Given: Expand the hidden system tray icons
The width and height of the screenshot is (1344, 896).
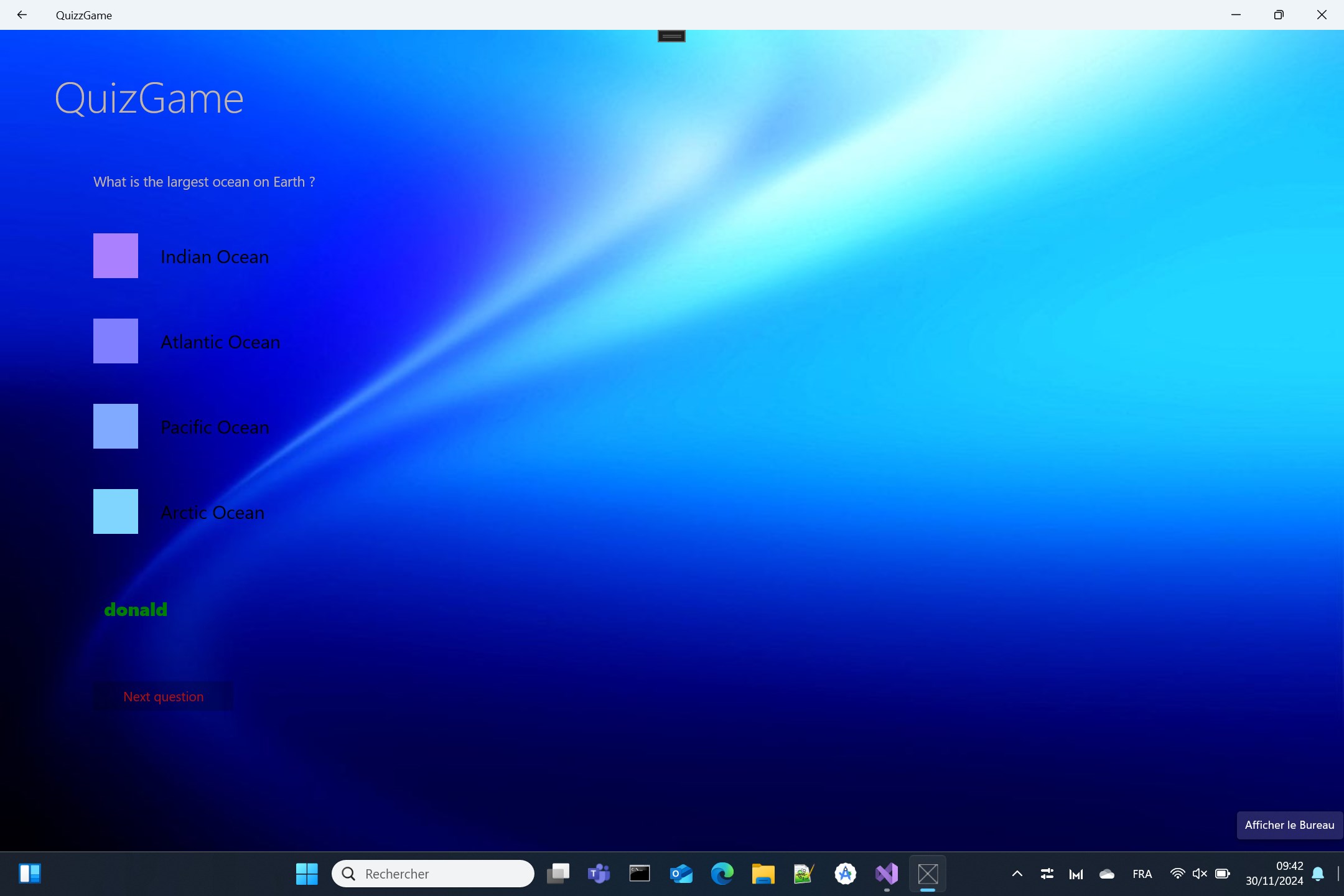Looking at the screenshot, I should pyautogui.click(x=1017, y=874).
